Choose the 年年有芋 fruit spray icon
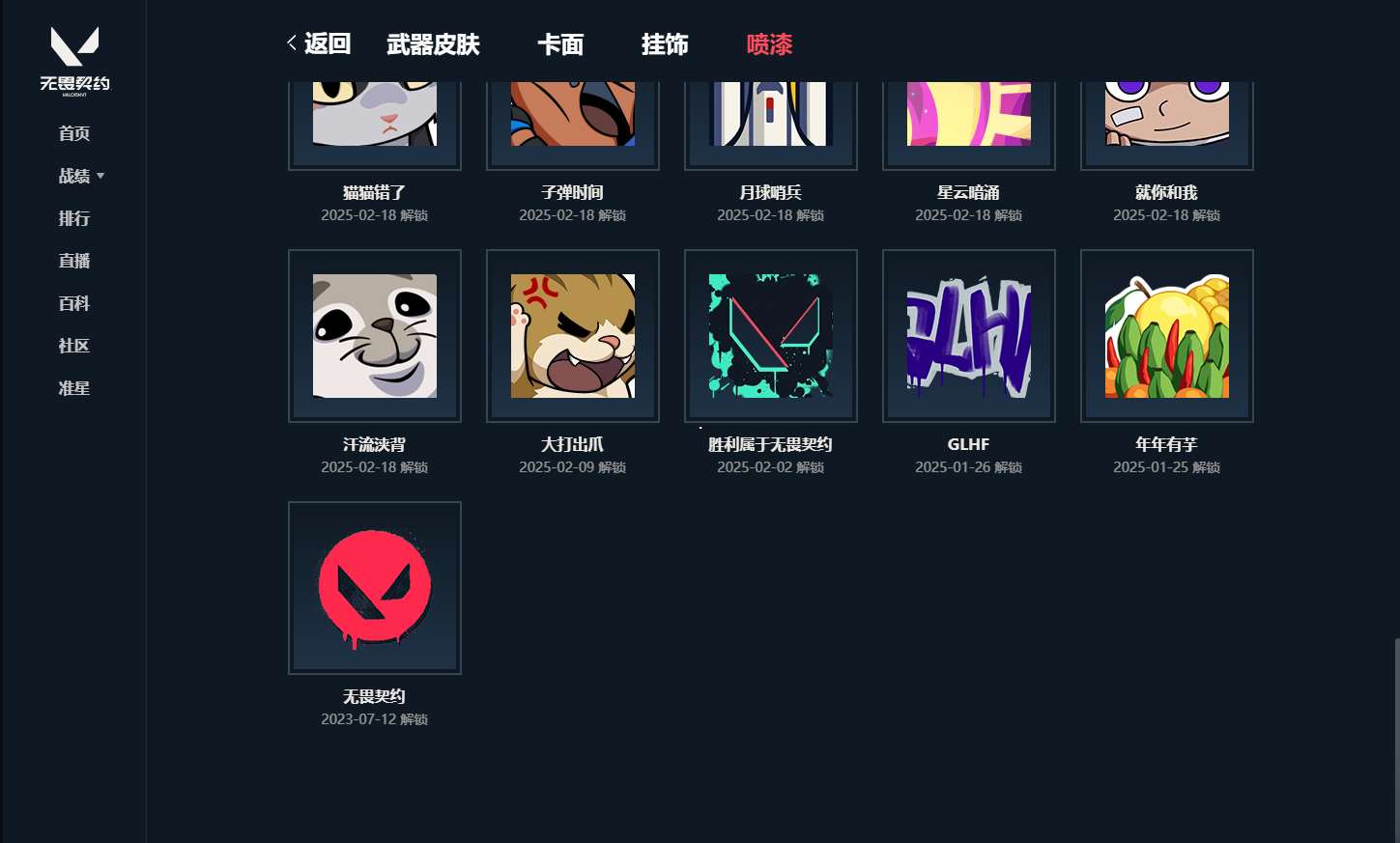This screenshot has width=1400, height=843. [x=1167, y=336]
